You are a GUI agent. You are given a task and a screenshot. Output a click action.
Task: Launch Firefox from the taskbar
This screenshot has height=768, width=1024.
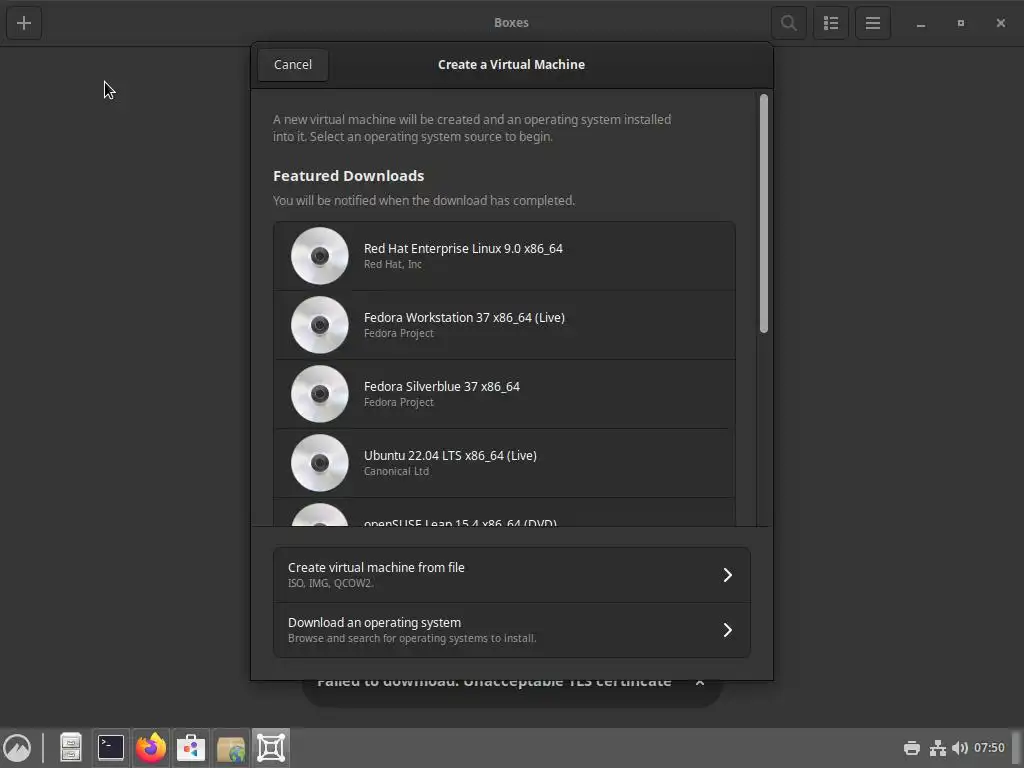151,748
